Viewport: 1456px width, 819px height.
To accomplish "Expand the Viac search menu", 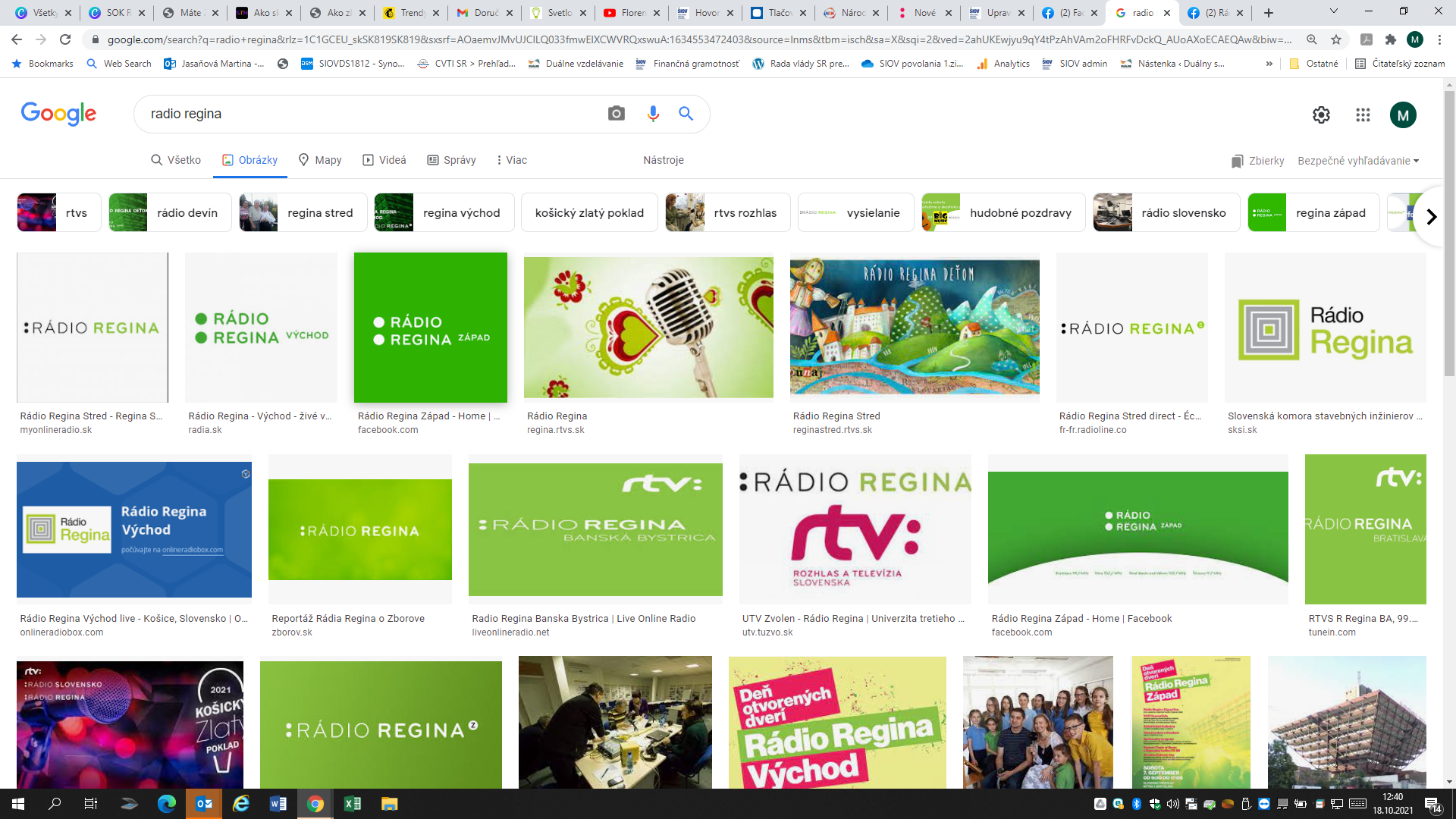I will point(511,160).
